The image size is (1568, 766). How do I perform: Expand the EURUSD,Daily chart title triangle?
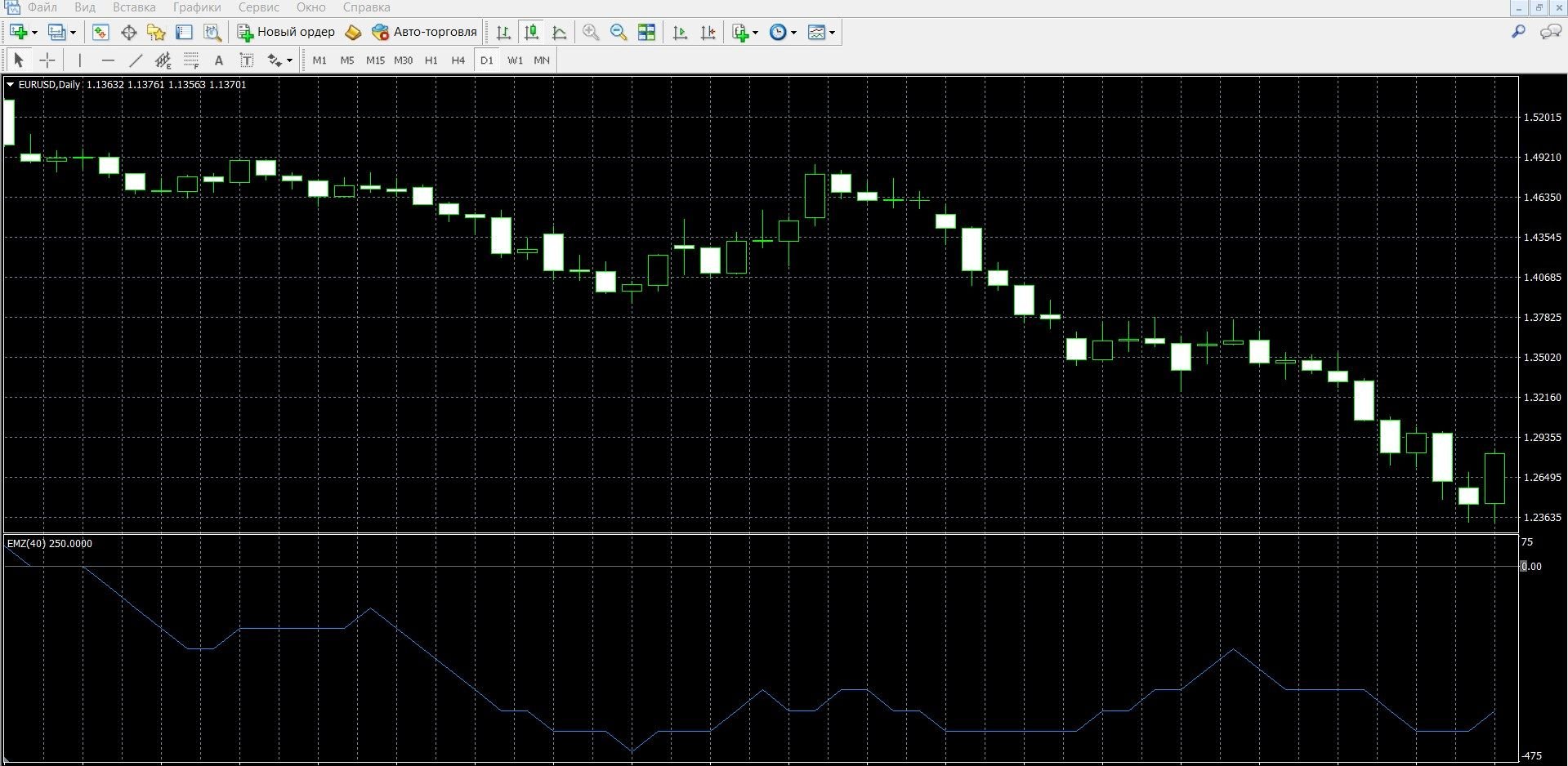pyautogui.click(x=10, y=84)
